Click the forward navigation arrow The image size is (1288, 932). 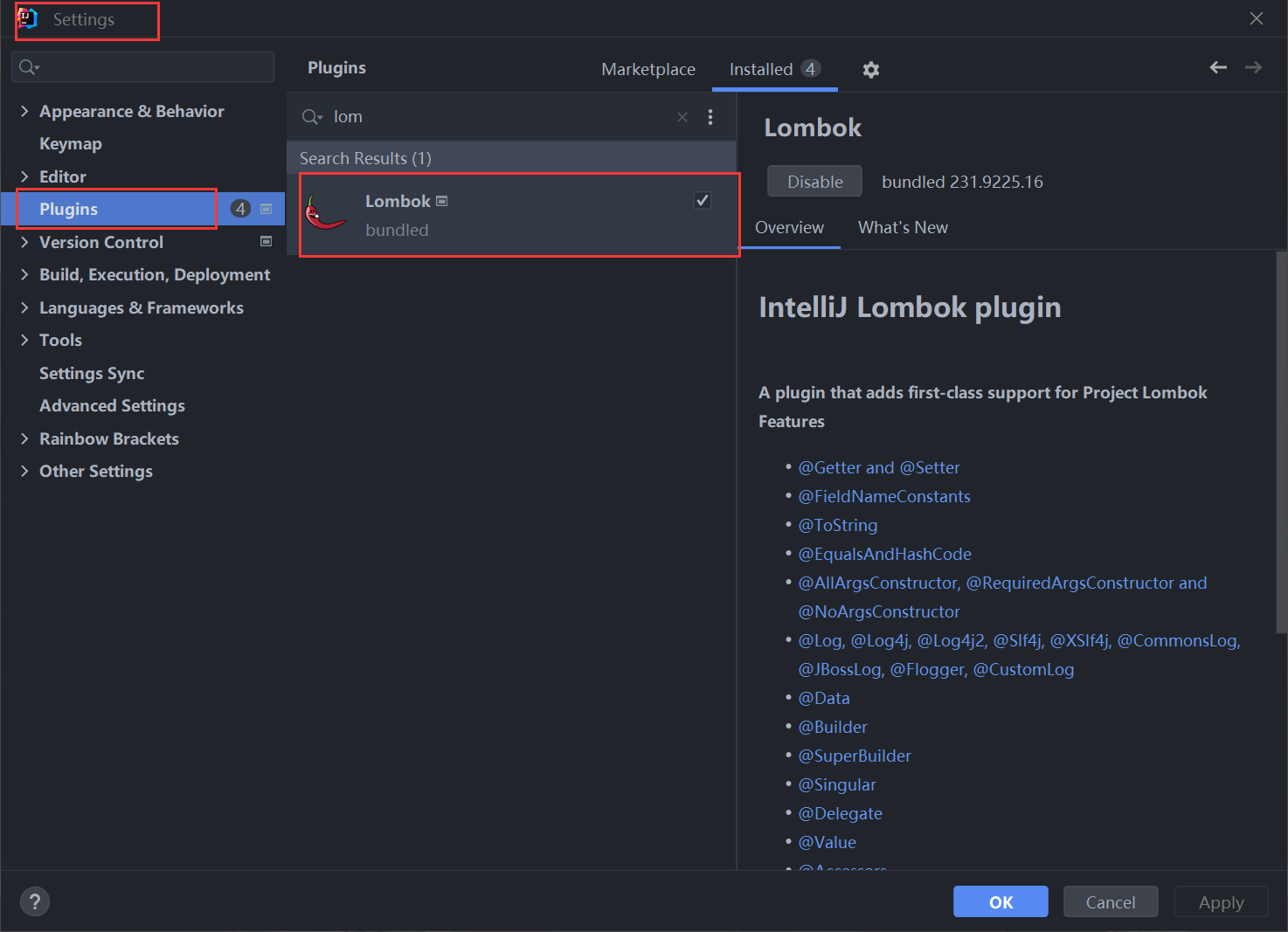1253,67
